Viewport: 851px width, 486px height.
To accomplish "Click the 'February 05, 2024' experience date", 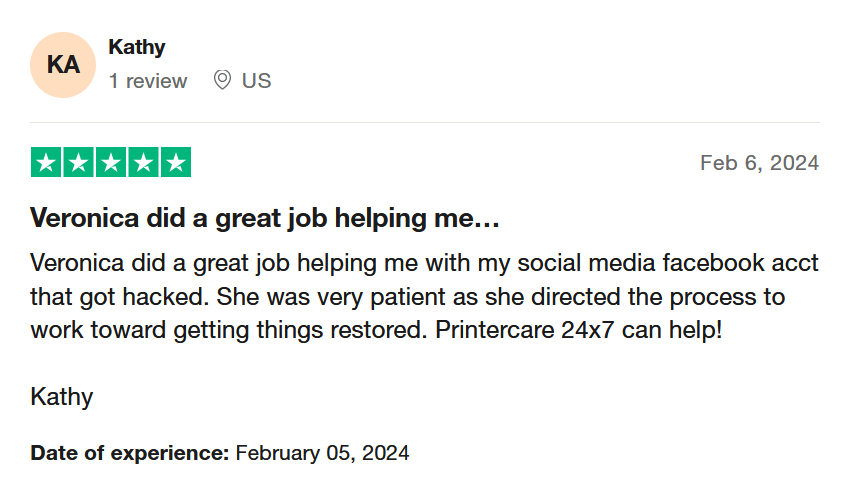I will [322, 453].
